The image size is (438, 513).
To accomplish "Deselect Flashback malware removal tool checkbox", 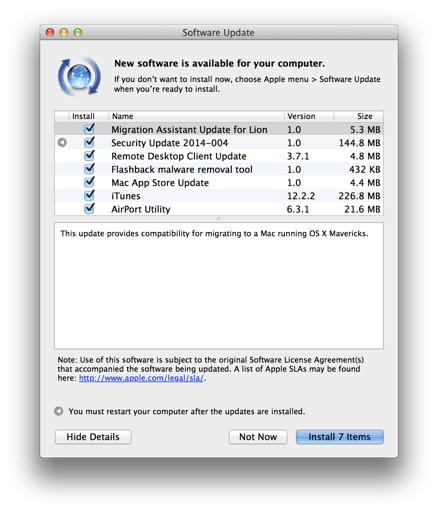I will [x=89, y=169].
